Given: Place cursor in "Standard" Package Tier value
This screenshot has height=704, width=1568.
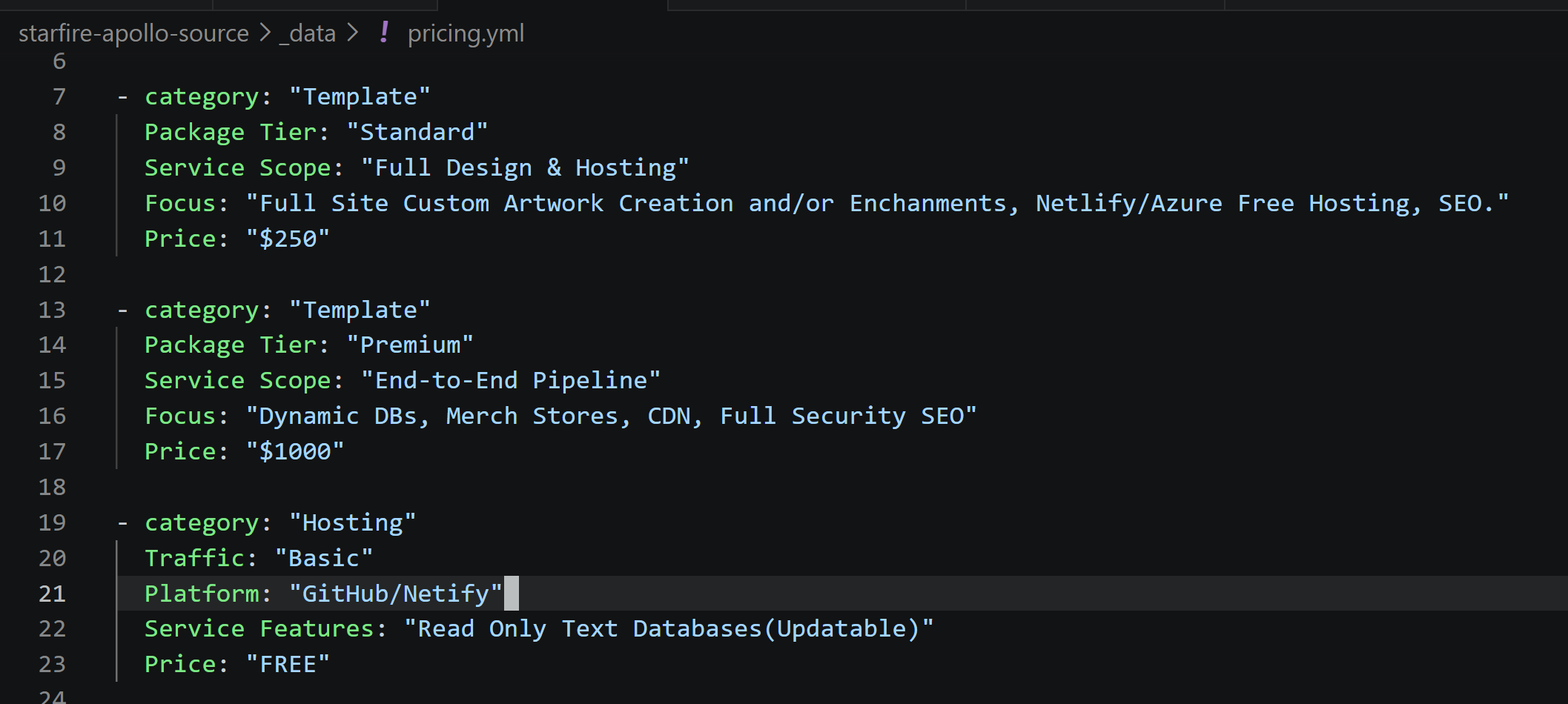Looking at the screenshot, I should point(417,132).
